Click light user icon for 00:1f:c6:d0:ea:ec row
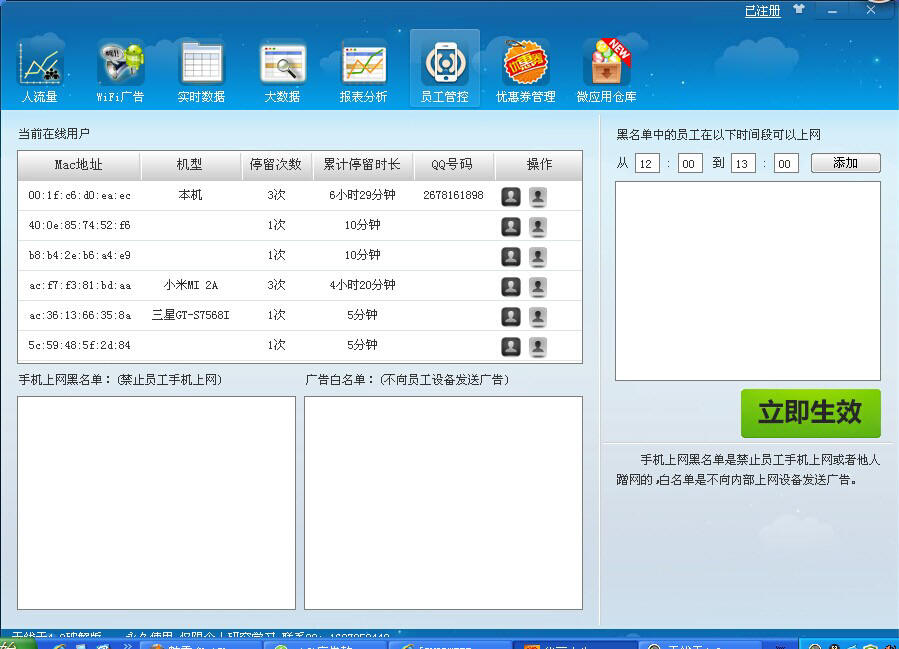Viewport: 899px width, 649px height. click(537, 197)
